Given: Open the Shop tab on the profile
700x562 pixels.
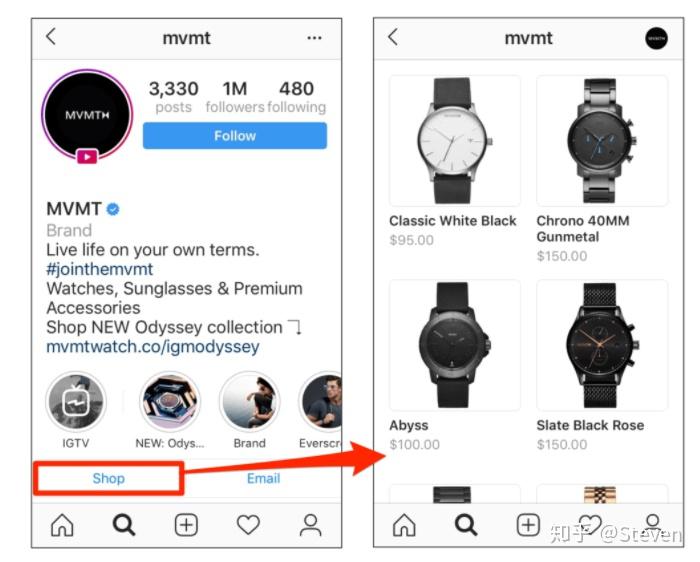Looking at the screenshot, I should [108, 479].
